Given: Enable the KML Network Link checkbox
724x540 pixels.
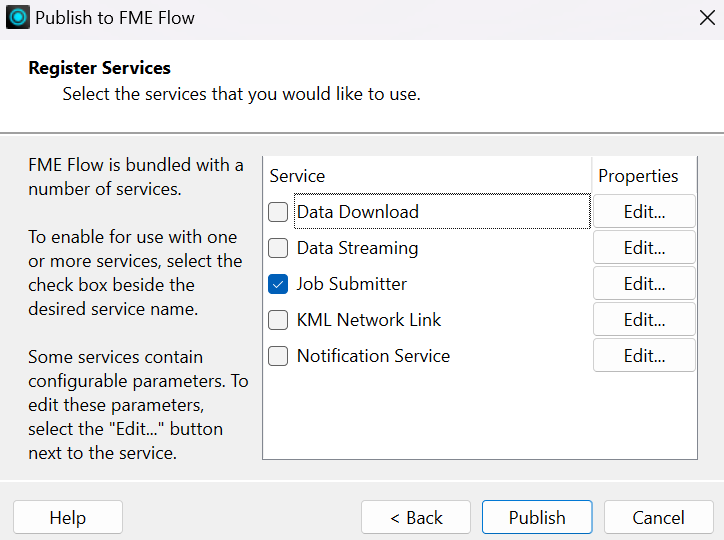Looking at the screenshot, I should click(278, 320).
